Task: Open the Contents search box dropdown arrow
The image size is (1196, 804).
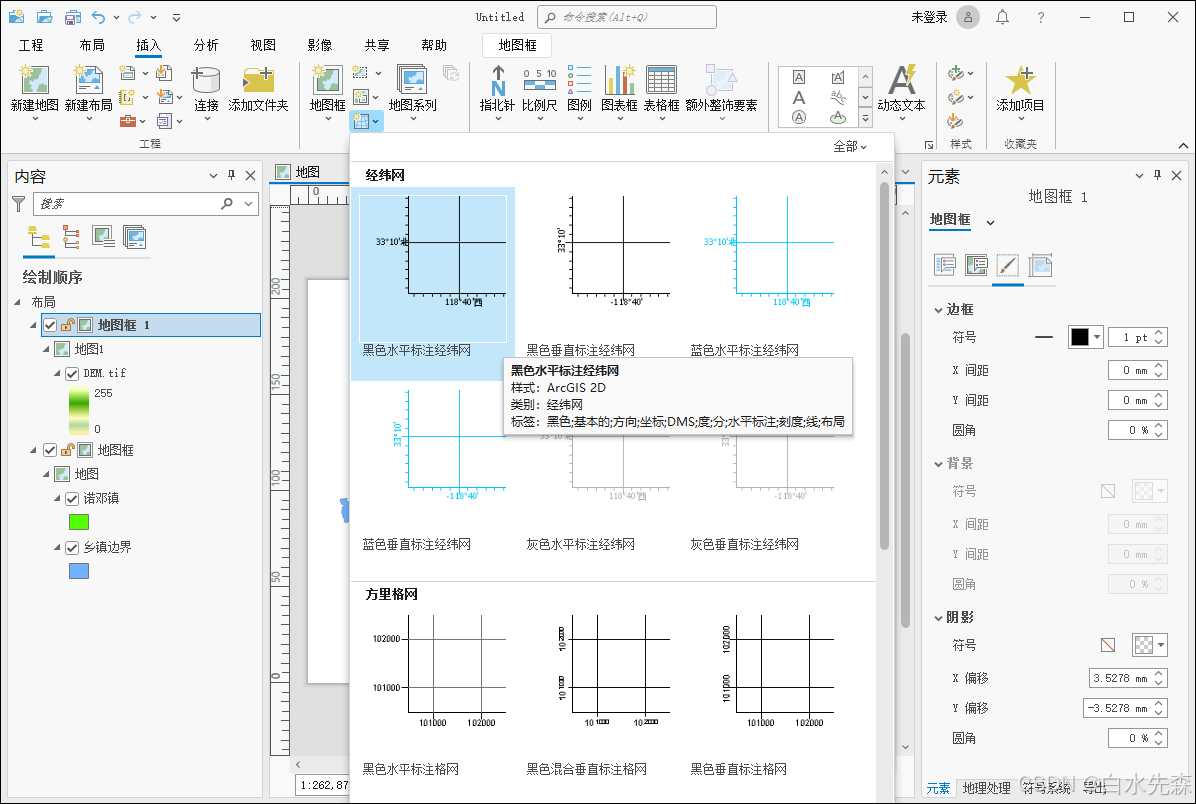Action: 248,204
